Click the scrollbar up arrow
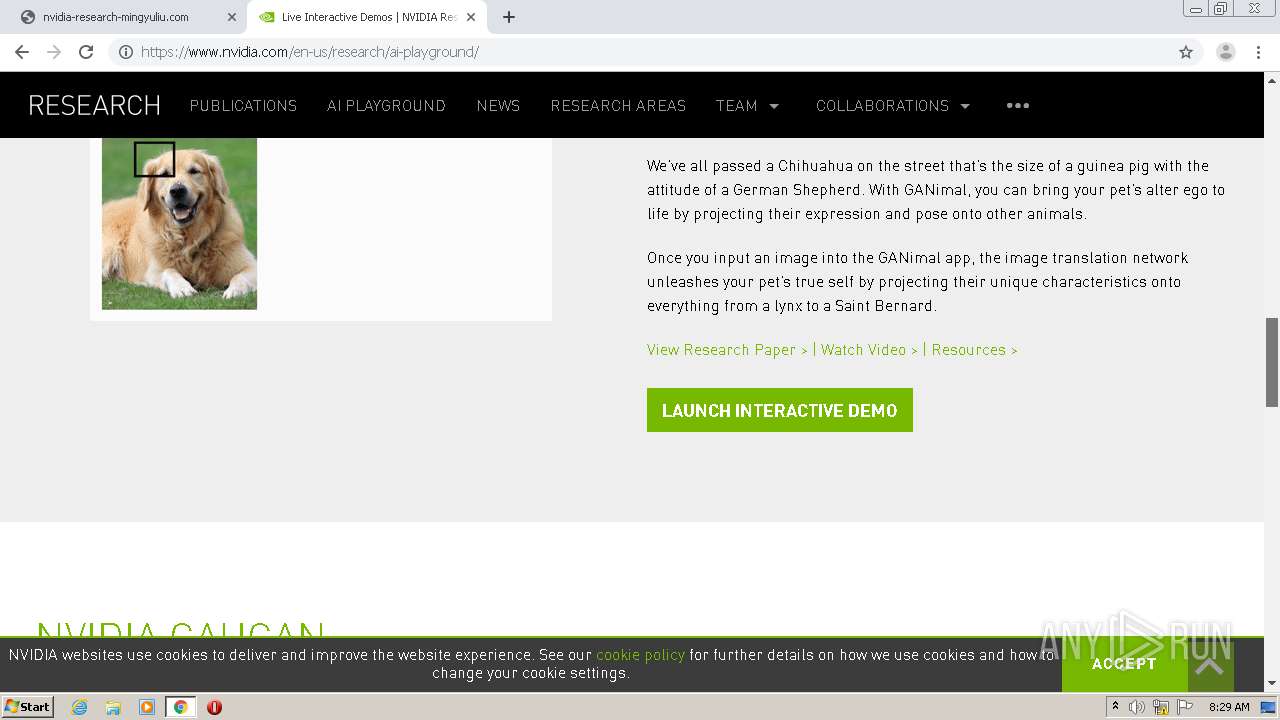 [x=1272, y=80]
